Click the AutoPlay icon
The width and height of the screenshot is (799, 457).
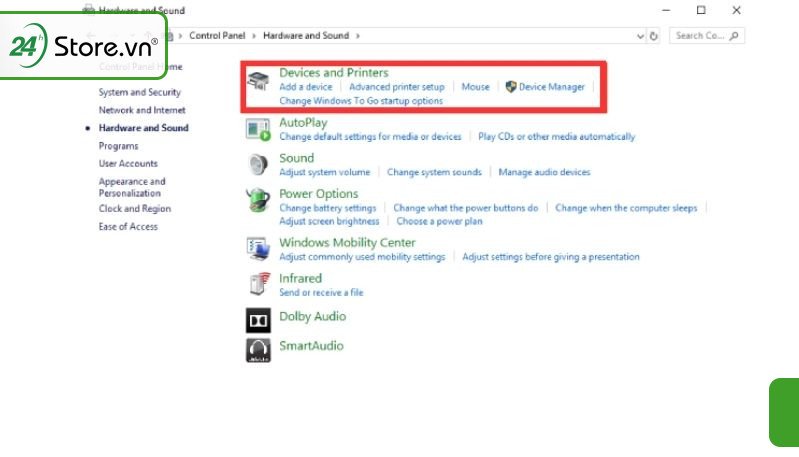(x=258, y=129)
